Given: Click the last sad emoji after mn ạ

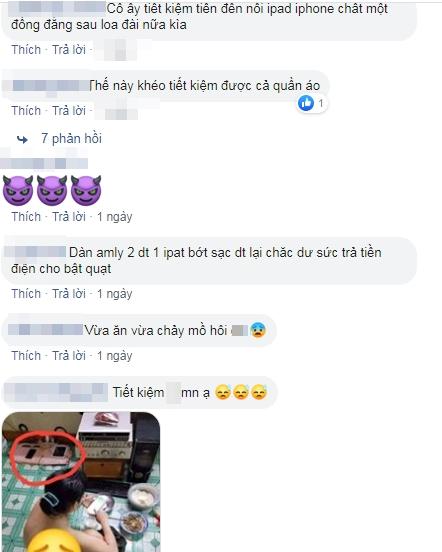Looking at the screenshot, I should (x=259, y=392).
